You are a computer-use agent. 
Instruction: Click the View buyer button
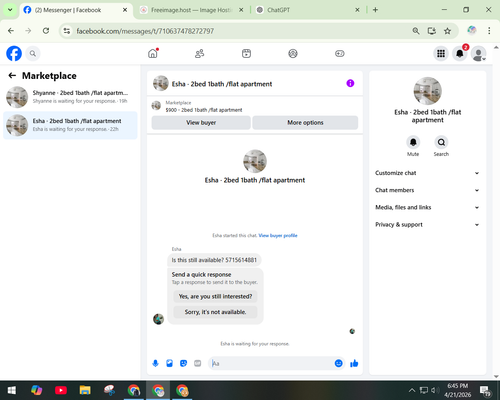coord(201,123)
